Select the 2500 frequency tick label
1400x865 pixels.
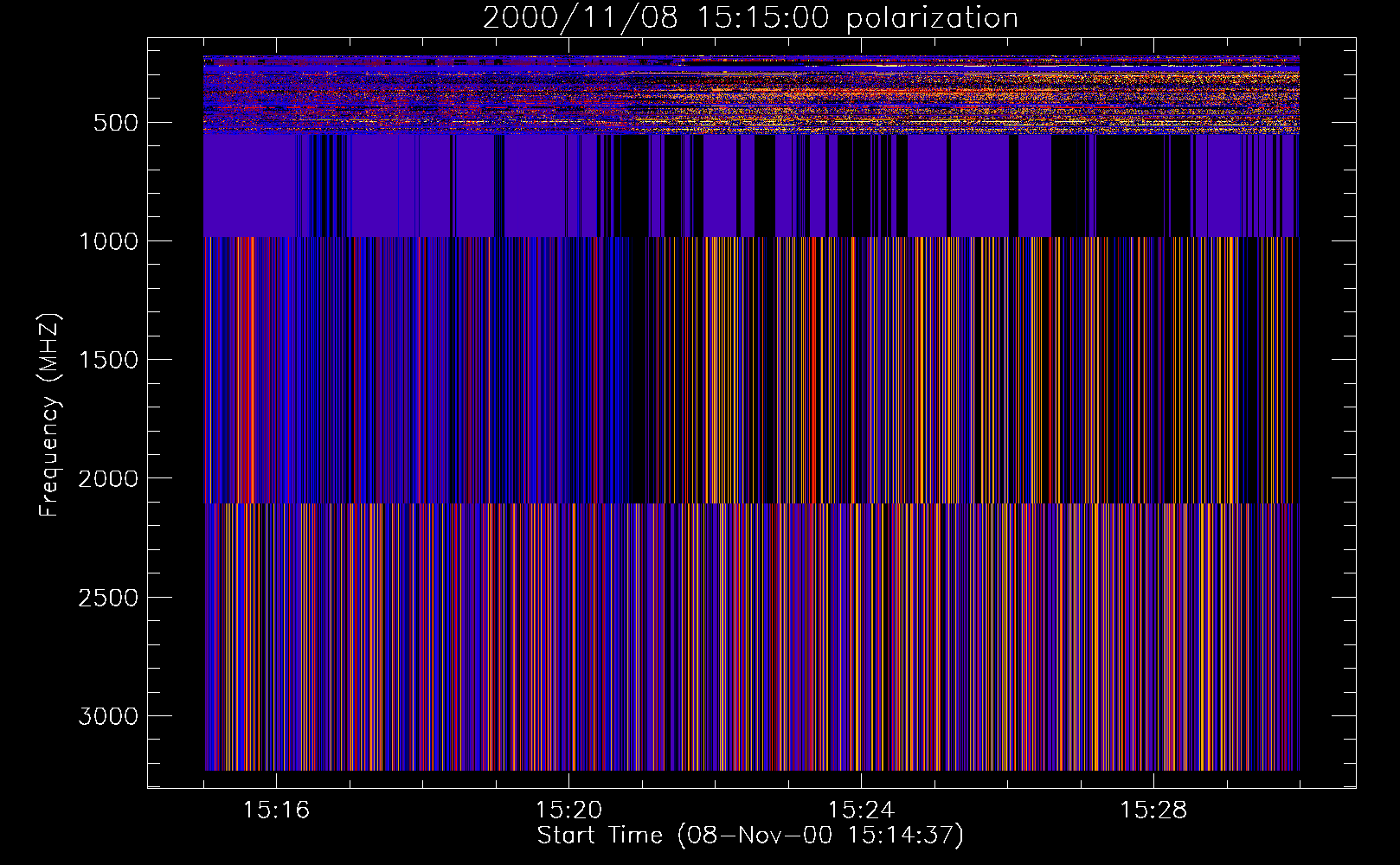click(108, 598)
